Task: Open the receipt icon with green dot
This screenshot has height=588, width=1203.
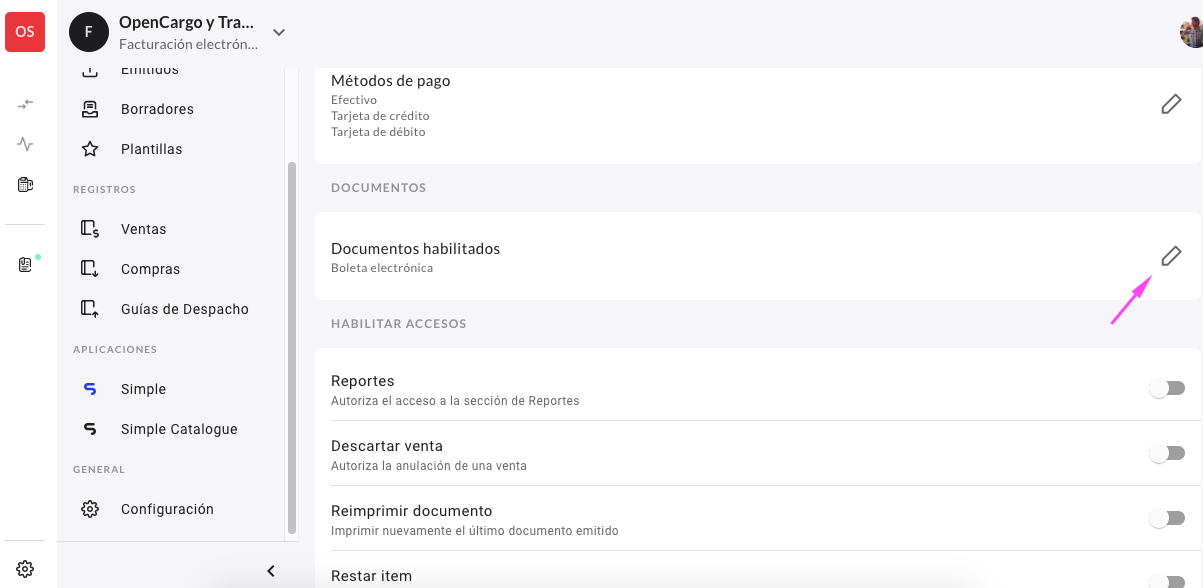Action: point(27,264)
